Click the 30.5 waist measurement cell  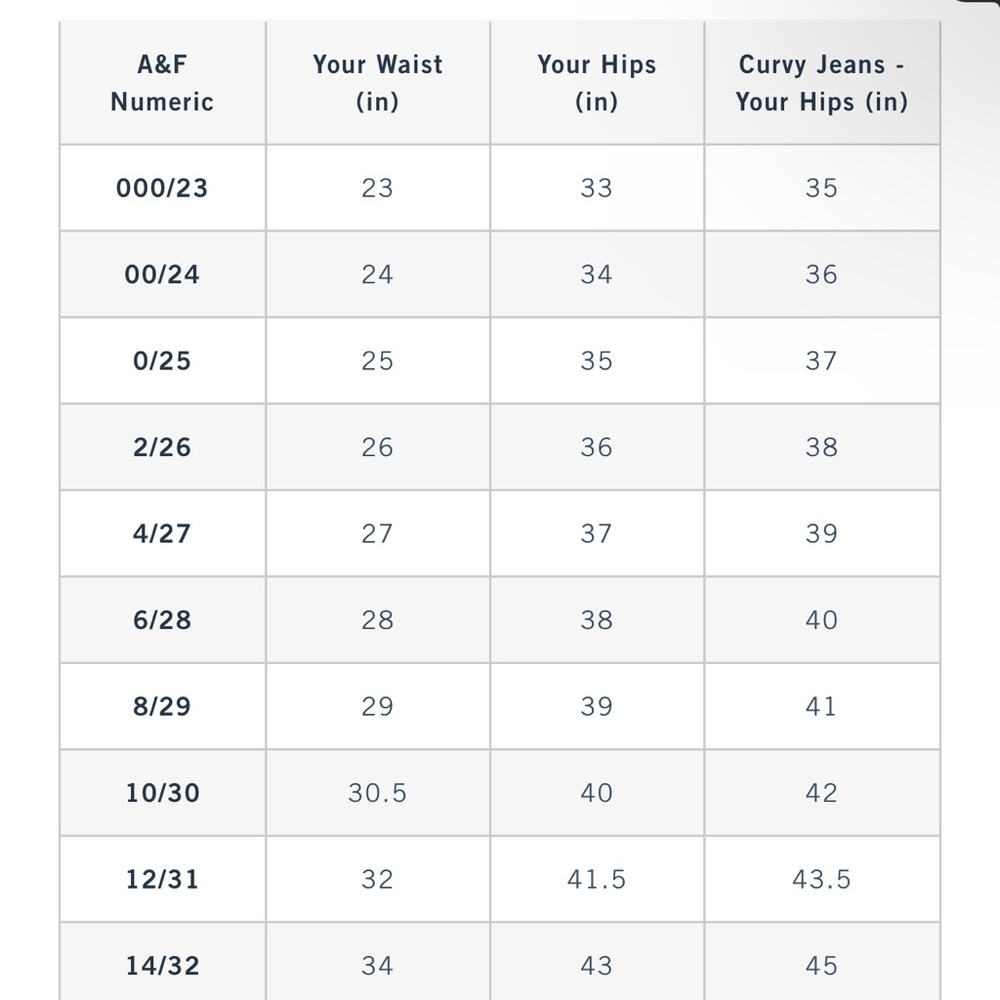point(377,793)
